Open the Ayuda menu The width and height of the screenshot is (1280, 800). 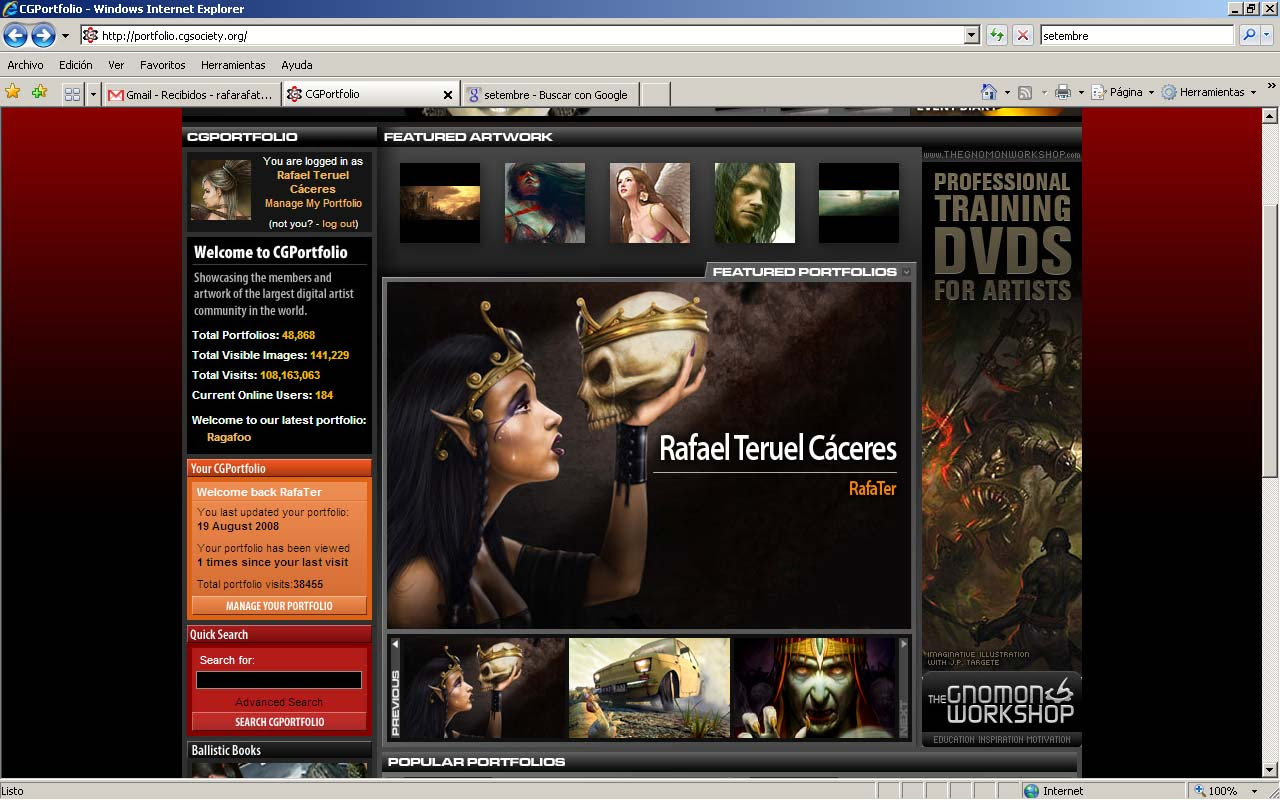point(297,65)
